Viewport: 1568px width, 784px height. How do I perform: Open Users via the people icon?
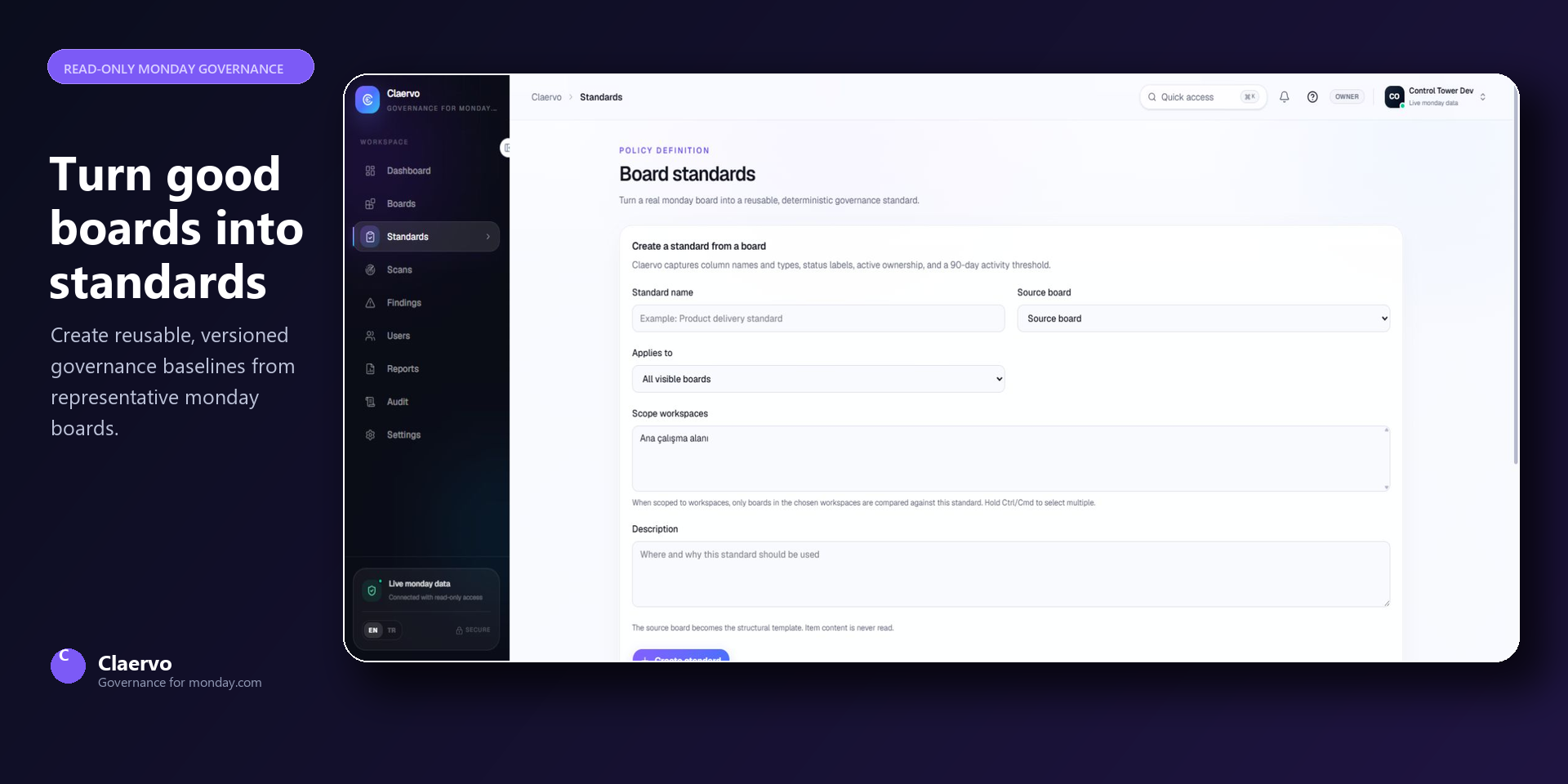pos(370,336)
